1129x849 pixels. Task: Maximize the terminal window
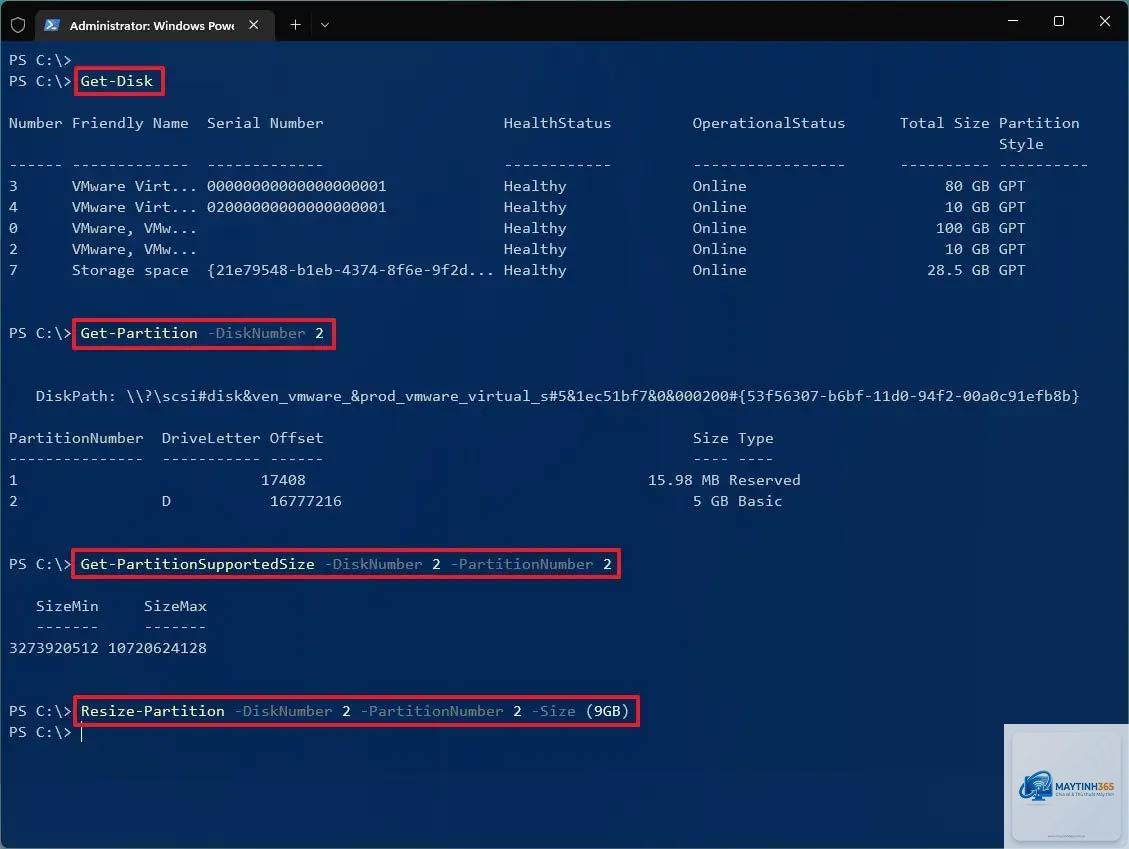[x=1058, y=21]
